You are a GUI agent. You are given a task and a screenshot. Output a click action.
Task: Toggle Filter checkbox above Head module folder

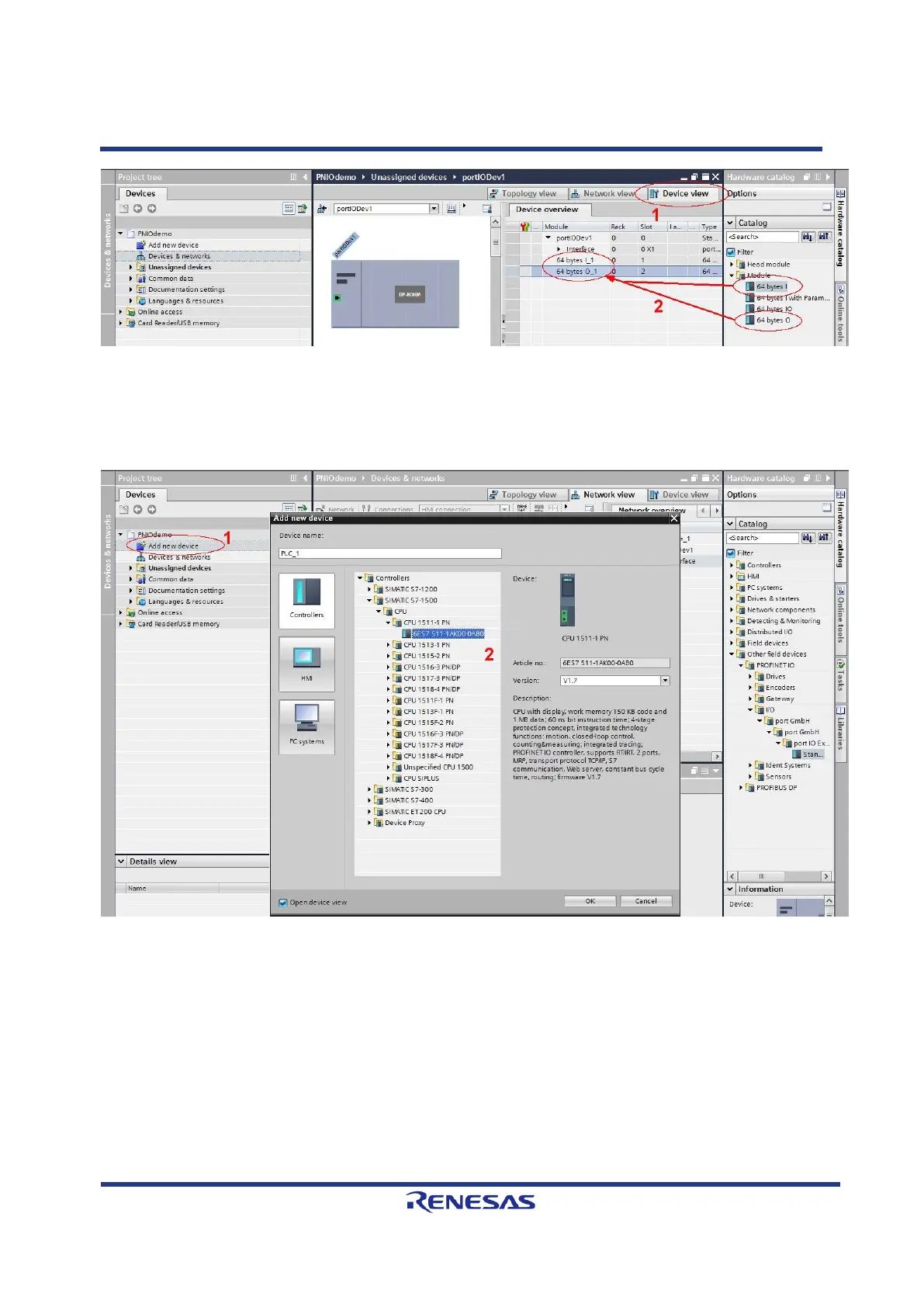coord(731,251)
